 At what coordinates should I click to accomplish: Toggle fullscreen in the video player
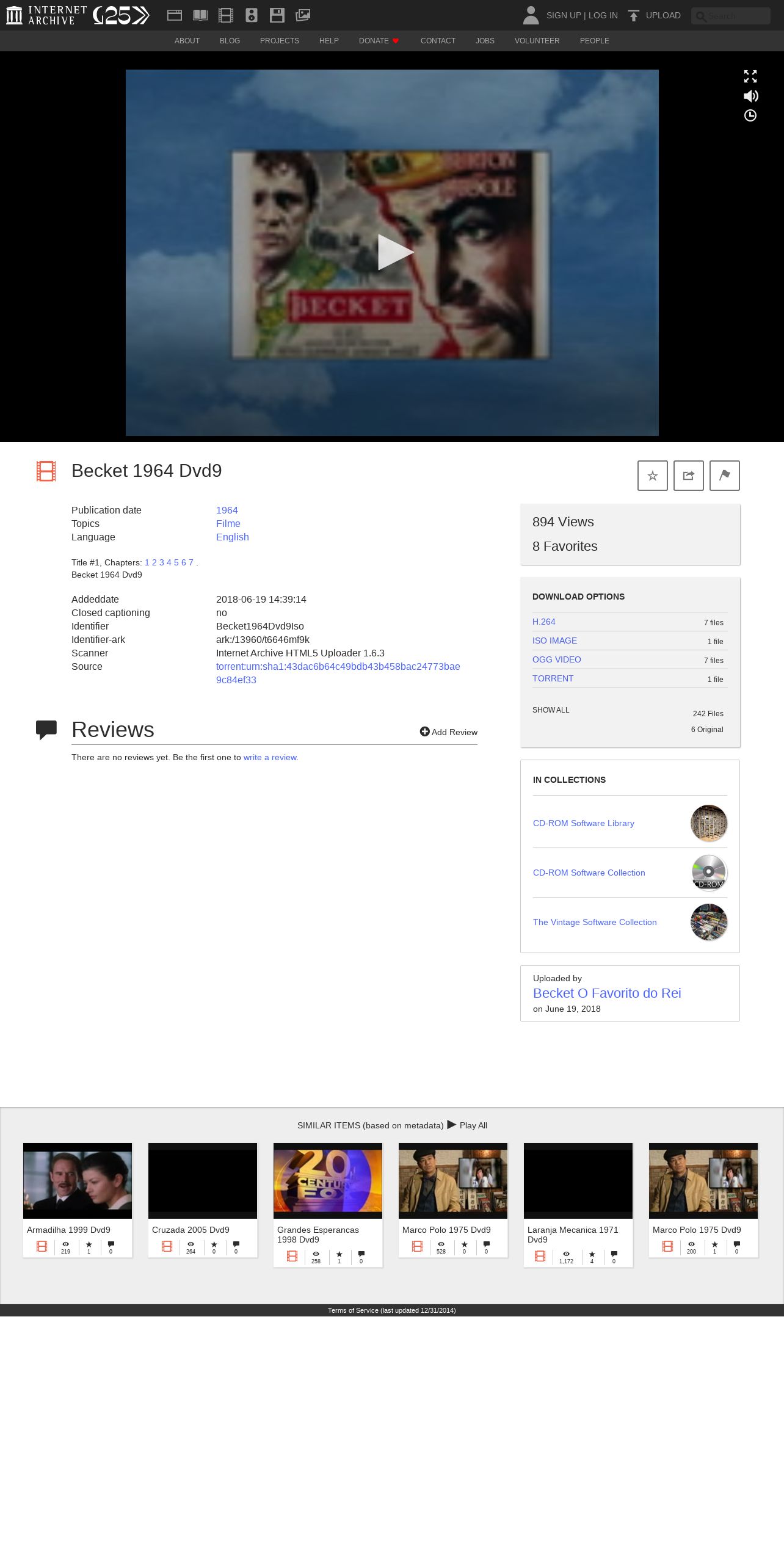[x=750, y=76]
